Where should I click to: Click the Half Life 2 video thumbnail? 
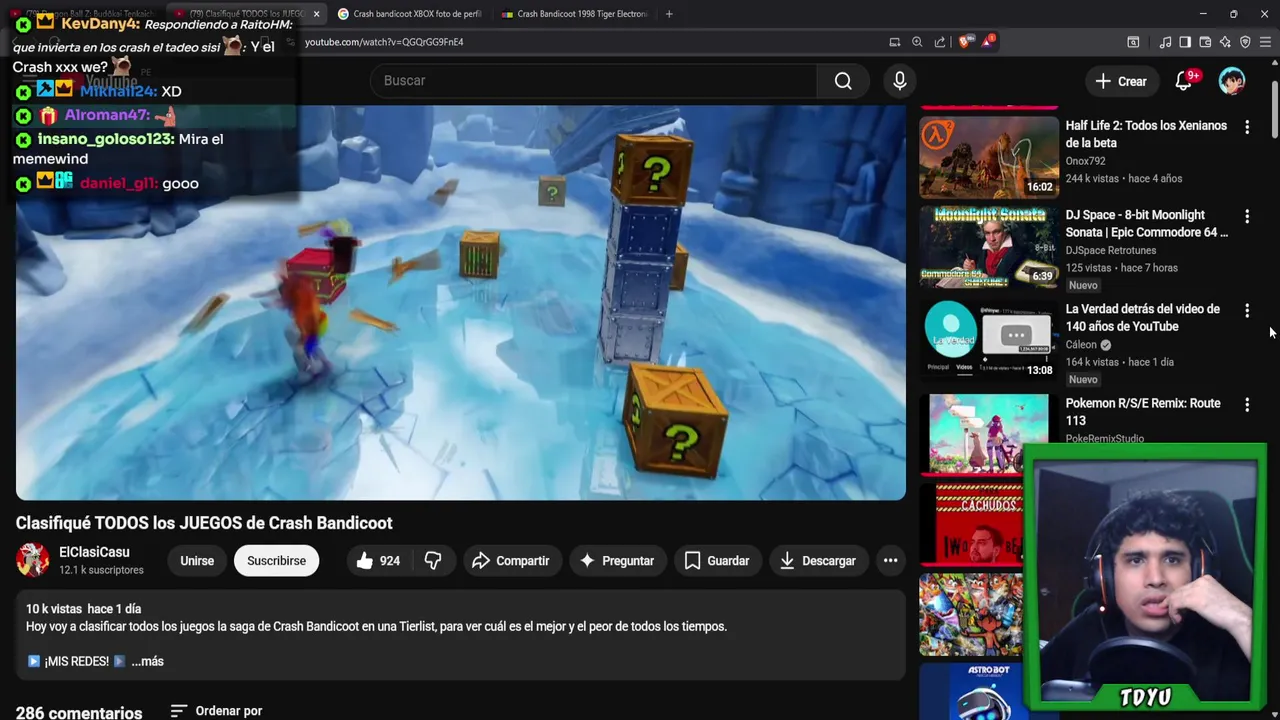click(989, 157)
